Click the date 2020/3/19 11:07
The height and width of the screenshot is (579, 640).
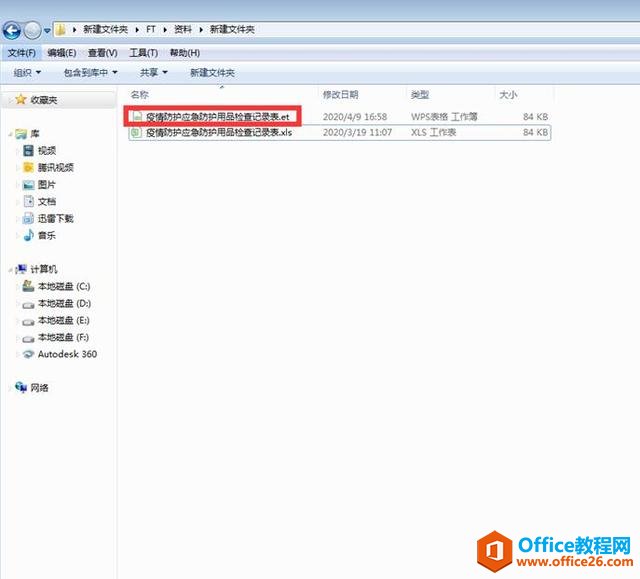coord(357,132)
